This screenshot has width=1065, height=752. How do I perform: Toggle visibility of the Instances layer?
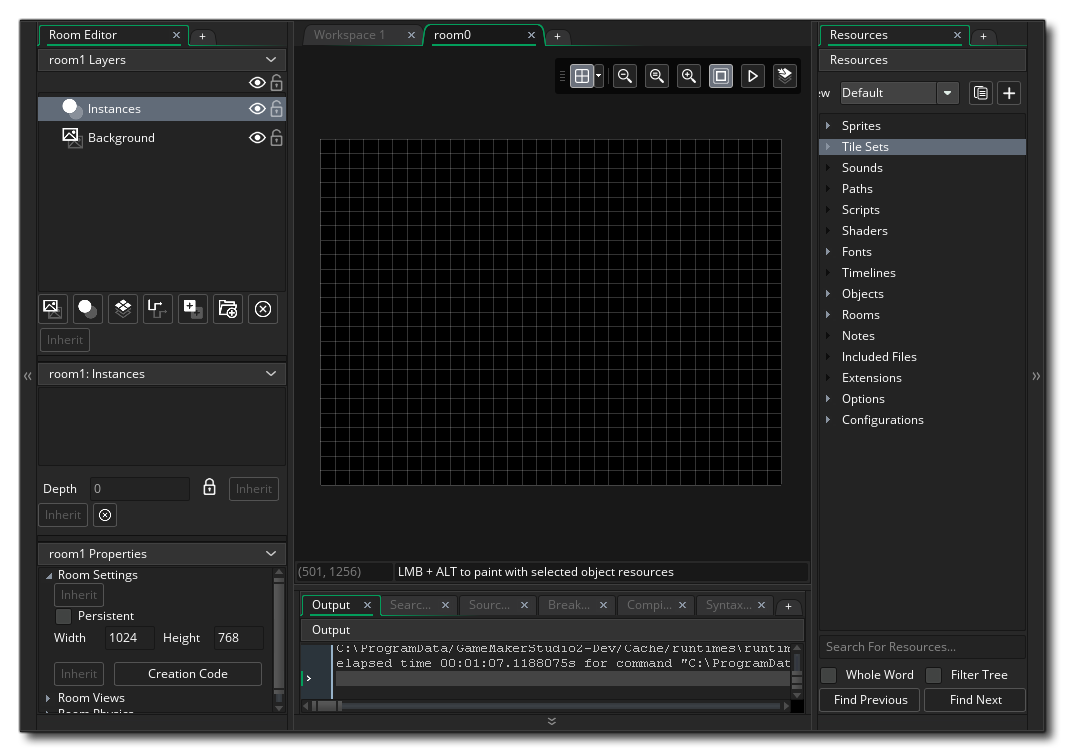(x=257, y=109)
